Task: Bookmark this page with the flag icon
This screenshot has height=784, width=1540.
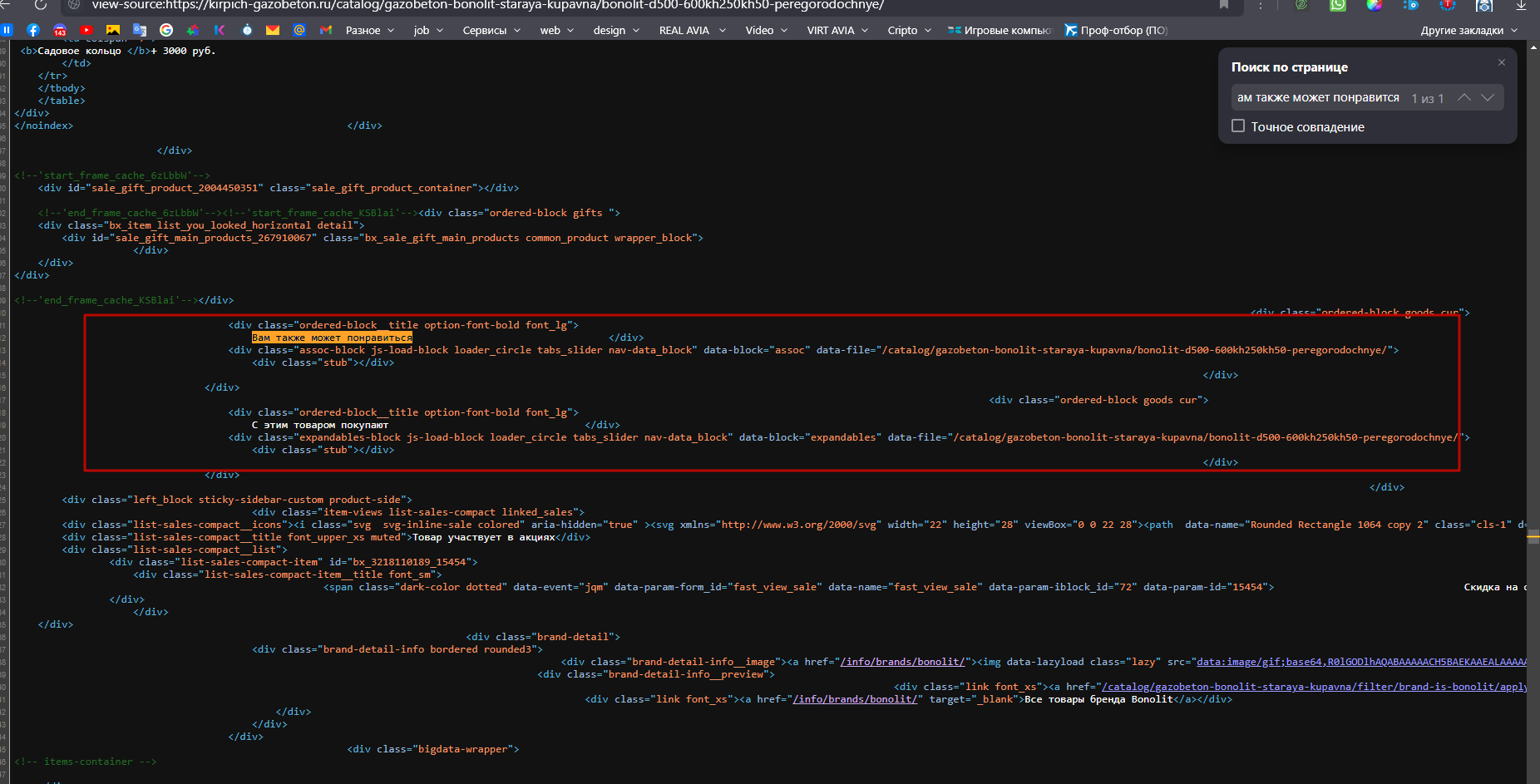Action: [x=1224, y=5]
